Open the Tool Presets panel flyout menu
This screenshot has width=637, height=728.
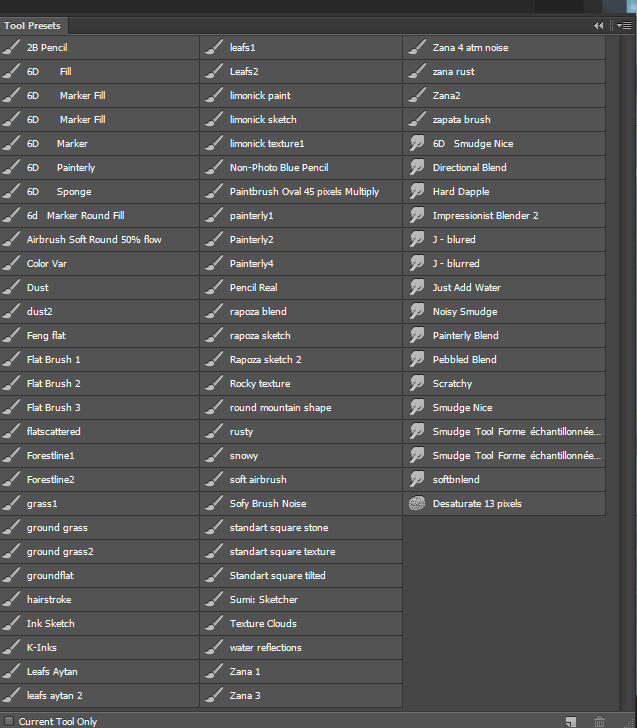click(624, 26)
